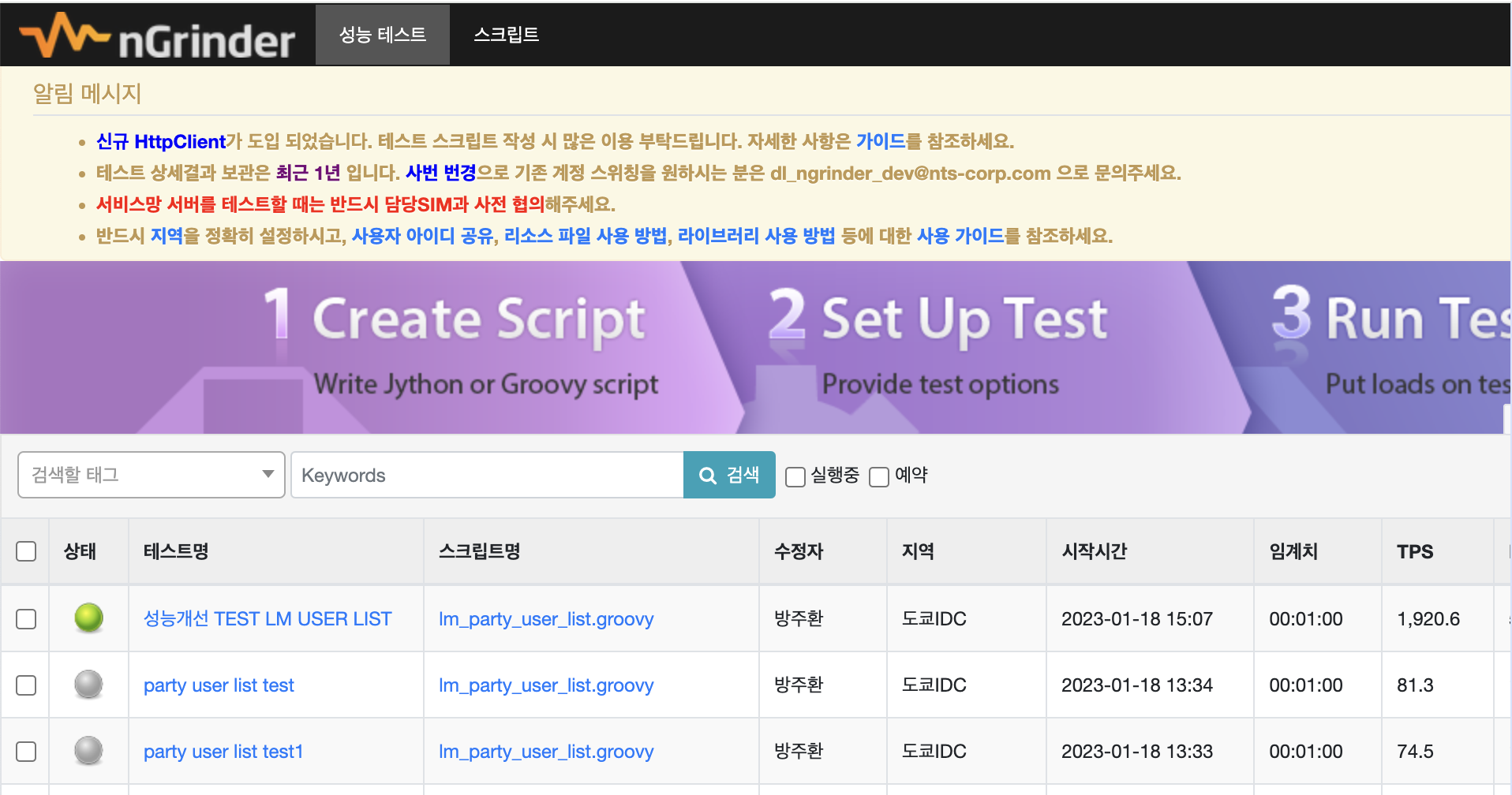The image size is (1512, 795).
Task: Open the party user list test1 link
Action: point(223,752)
